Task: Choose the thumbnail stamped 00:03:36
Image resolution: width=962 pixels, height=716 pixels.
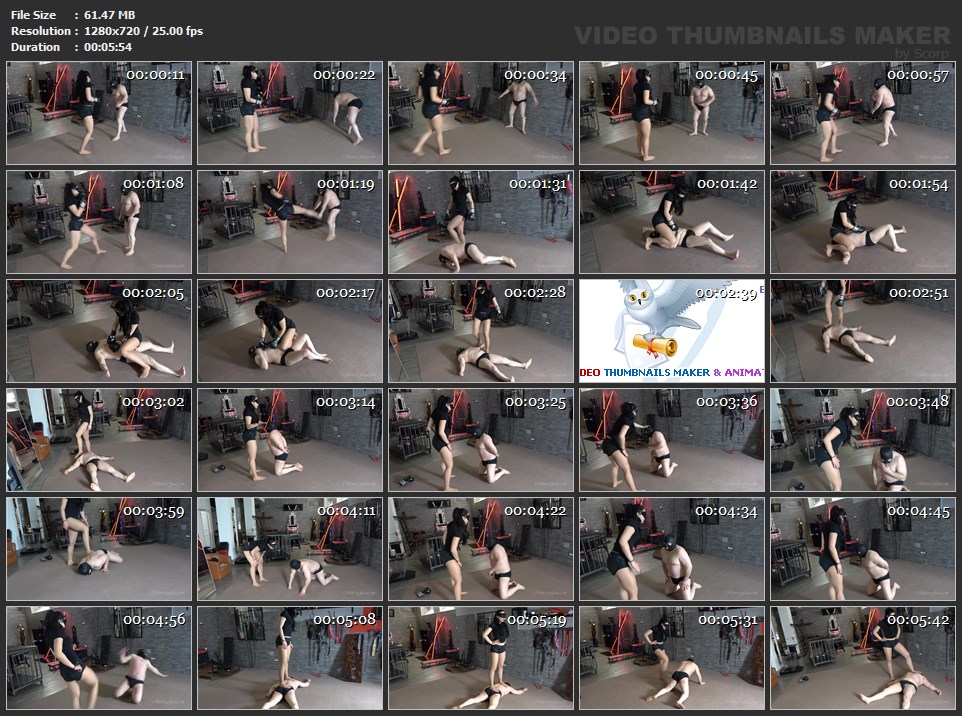Action: tap(672, 440)
